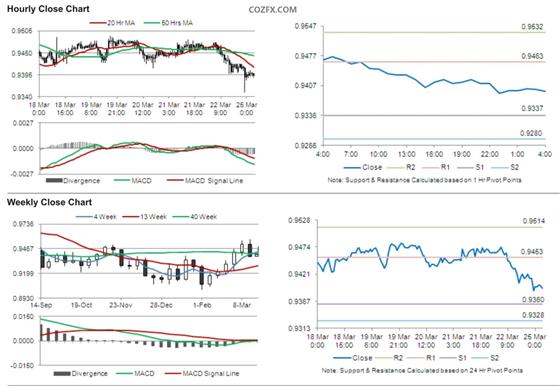
Task: Click the 'Weekly Close Chart' heading
Action: [49, 202]
